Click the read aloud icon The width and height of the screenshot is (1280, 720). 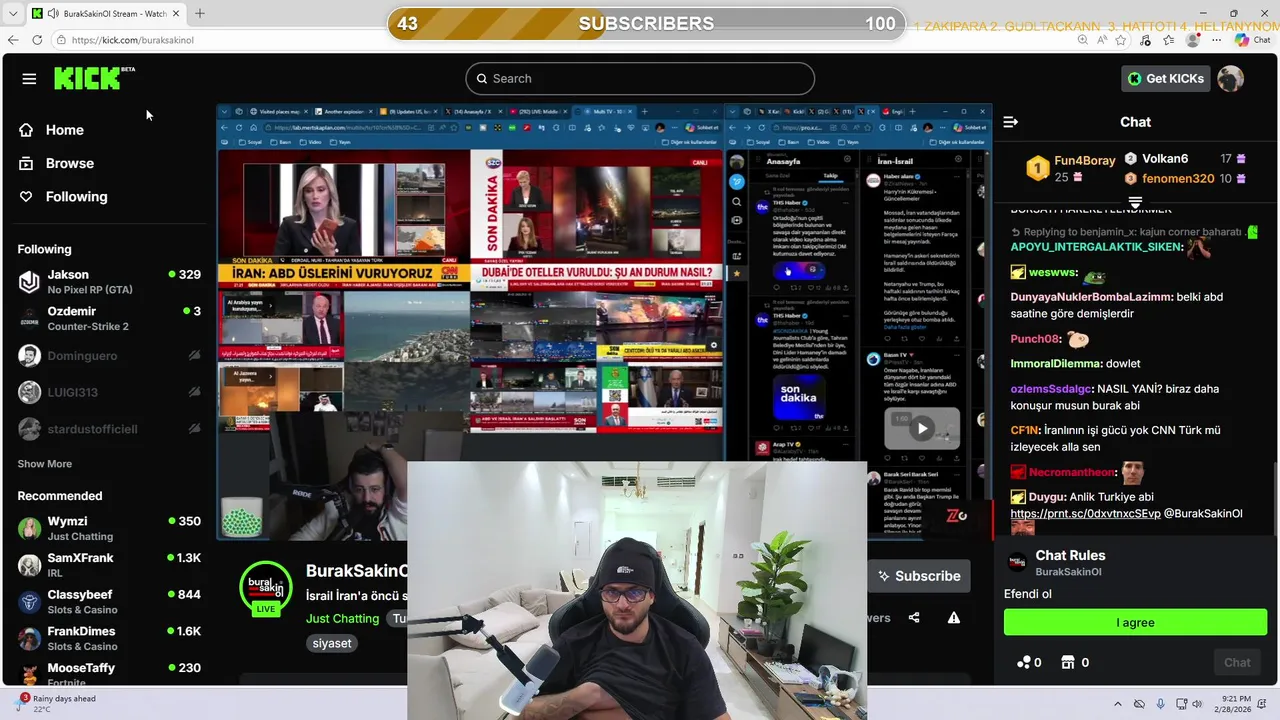click(x=1103, y=40)
